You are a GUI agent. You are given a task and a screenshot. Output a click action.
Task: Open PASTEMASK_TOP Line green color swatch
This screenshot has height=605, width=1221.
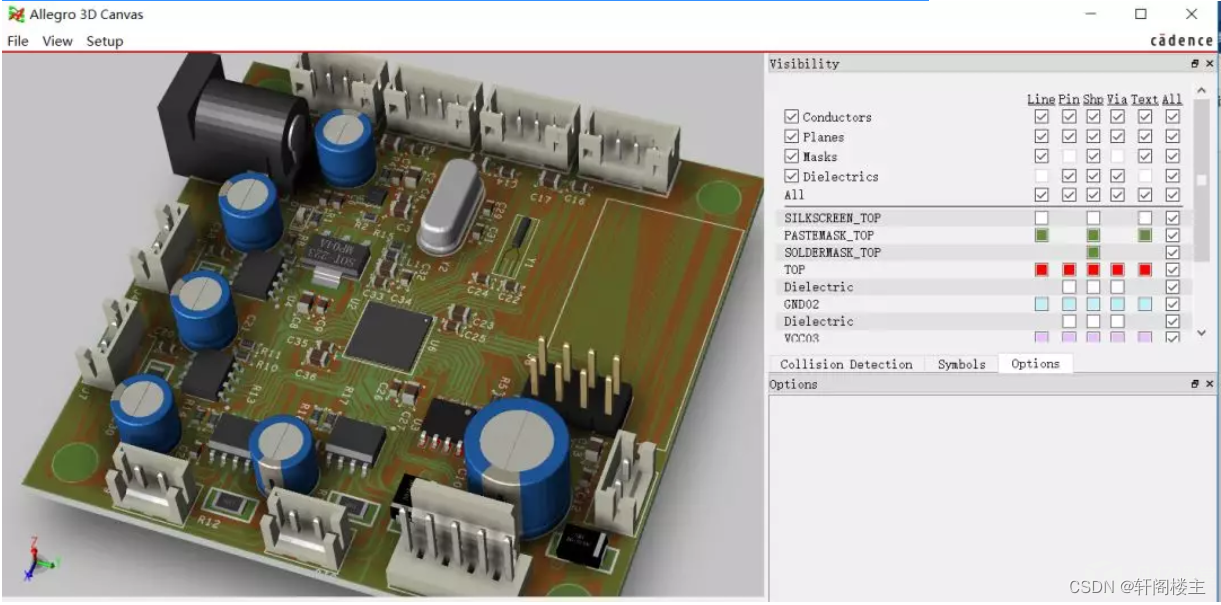1042,235
